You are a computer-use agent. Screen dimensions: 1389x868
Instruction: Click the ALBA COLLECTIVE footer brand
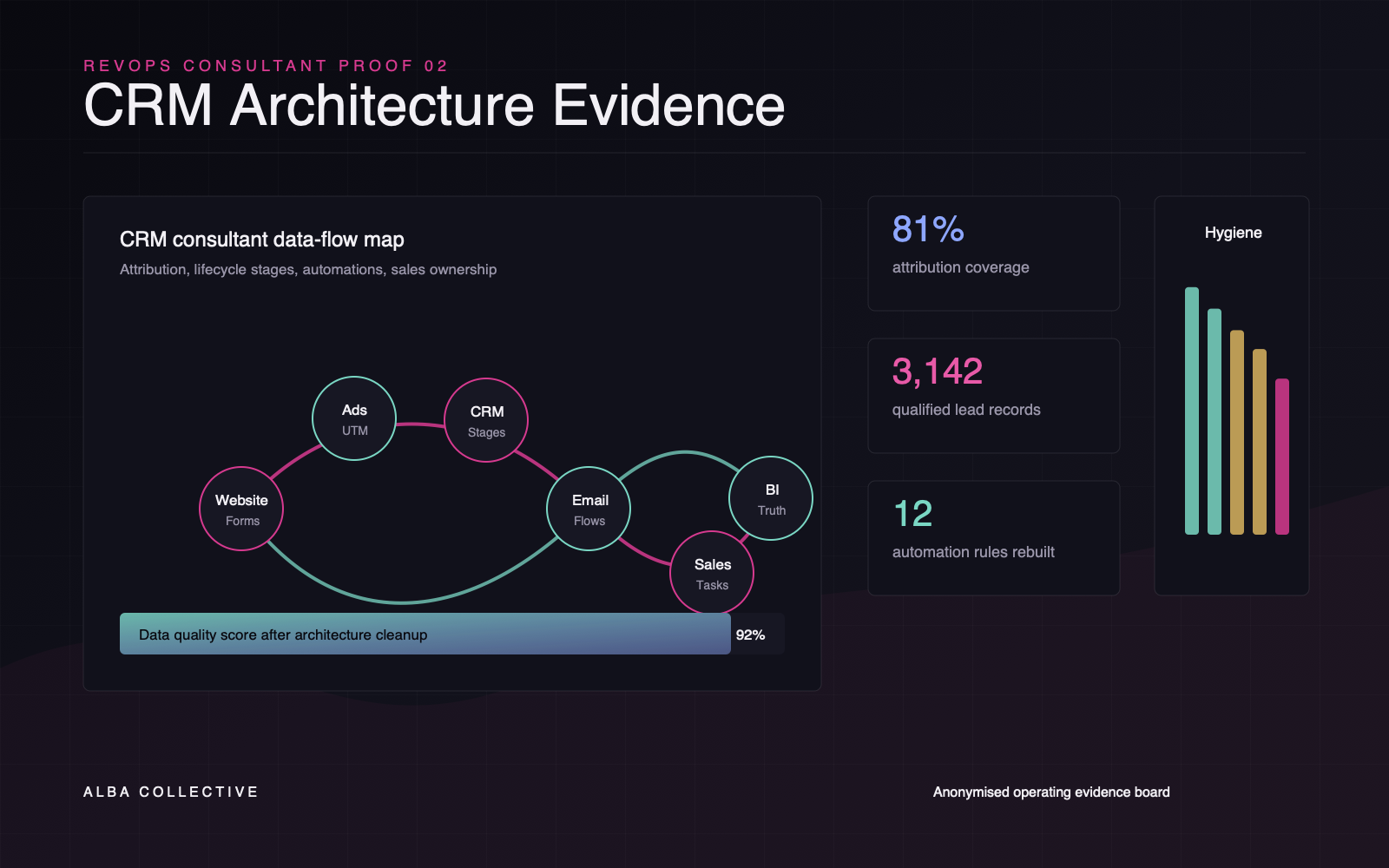point(171,792)
